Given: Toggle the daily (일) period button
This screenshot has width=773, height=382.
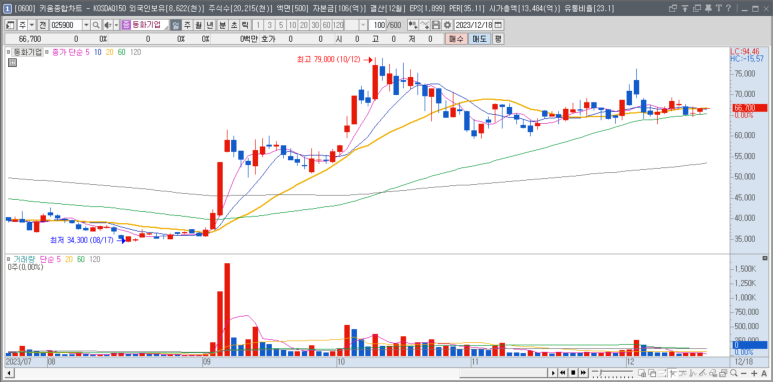Looking at the screenshot, I should tap(176, 25).
